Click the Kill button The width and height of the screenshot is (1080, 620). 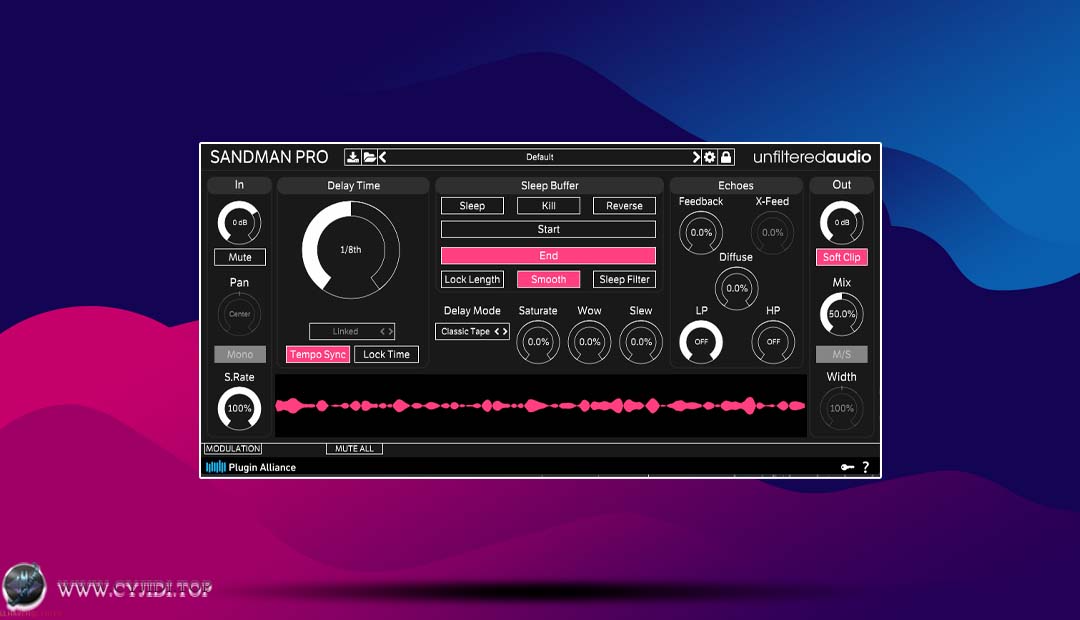click(x=548, y=205)
